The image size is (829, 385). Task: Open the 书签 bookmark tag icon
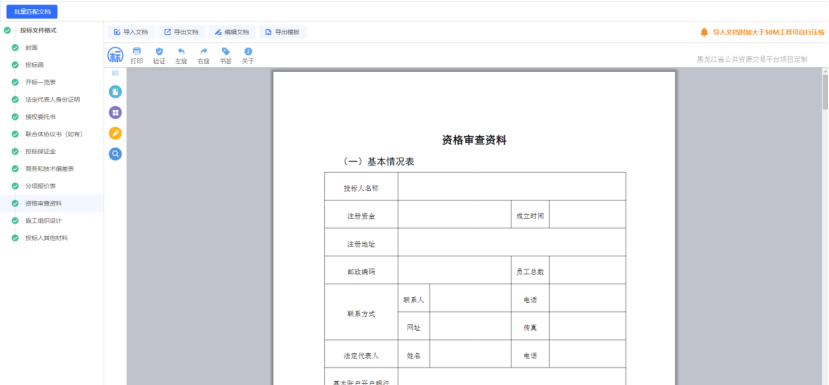pyautogui.click(x=226, y=52)
